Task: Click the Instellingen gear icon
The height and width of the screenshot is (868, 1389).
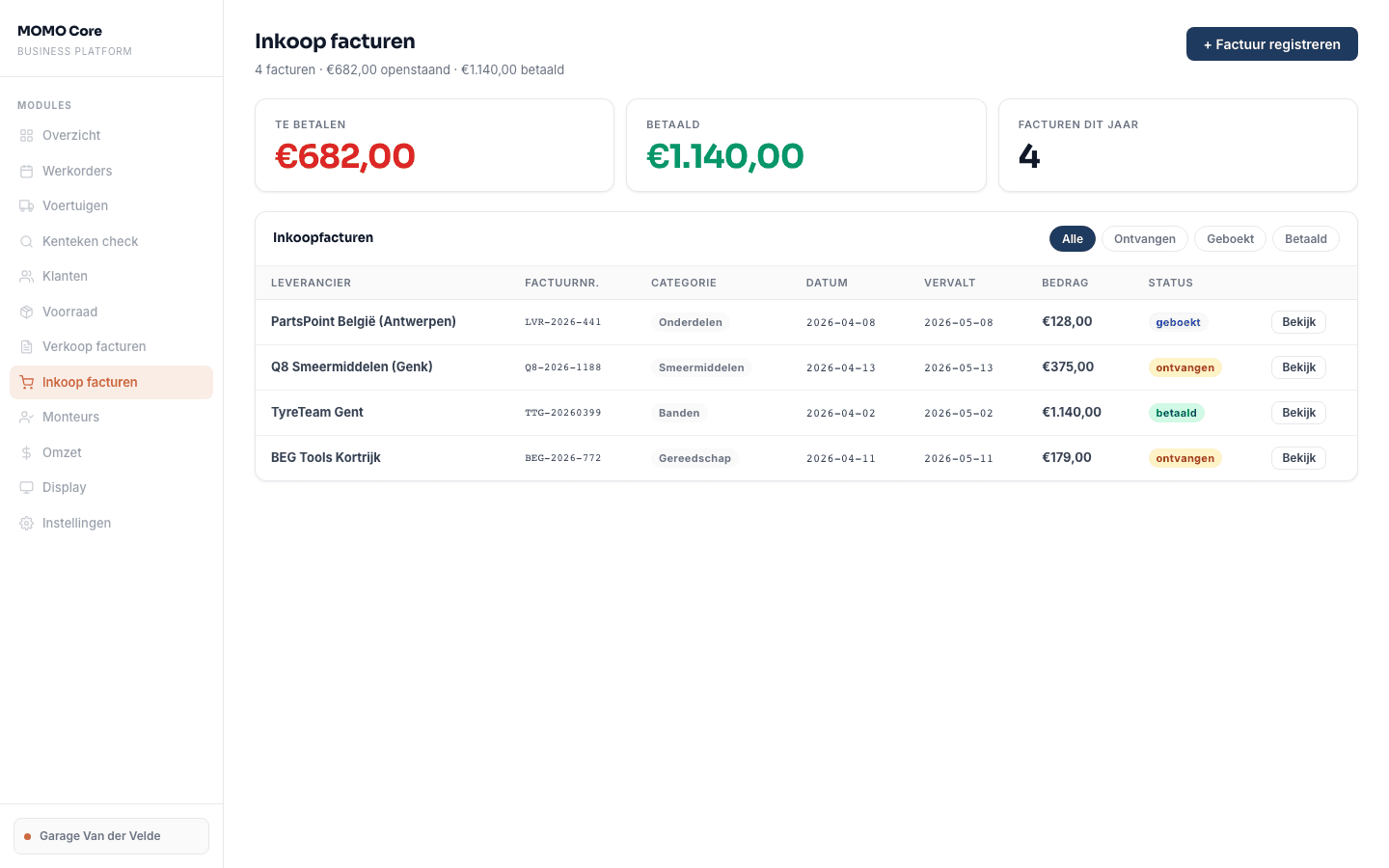Action: [x=27, y=524]
